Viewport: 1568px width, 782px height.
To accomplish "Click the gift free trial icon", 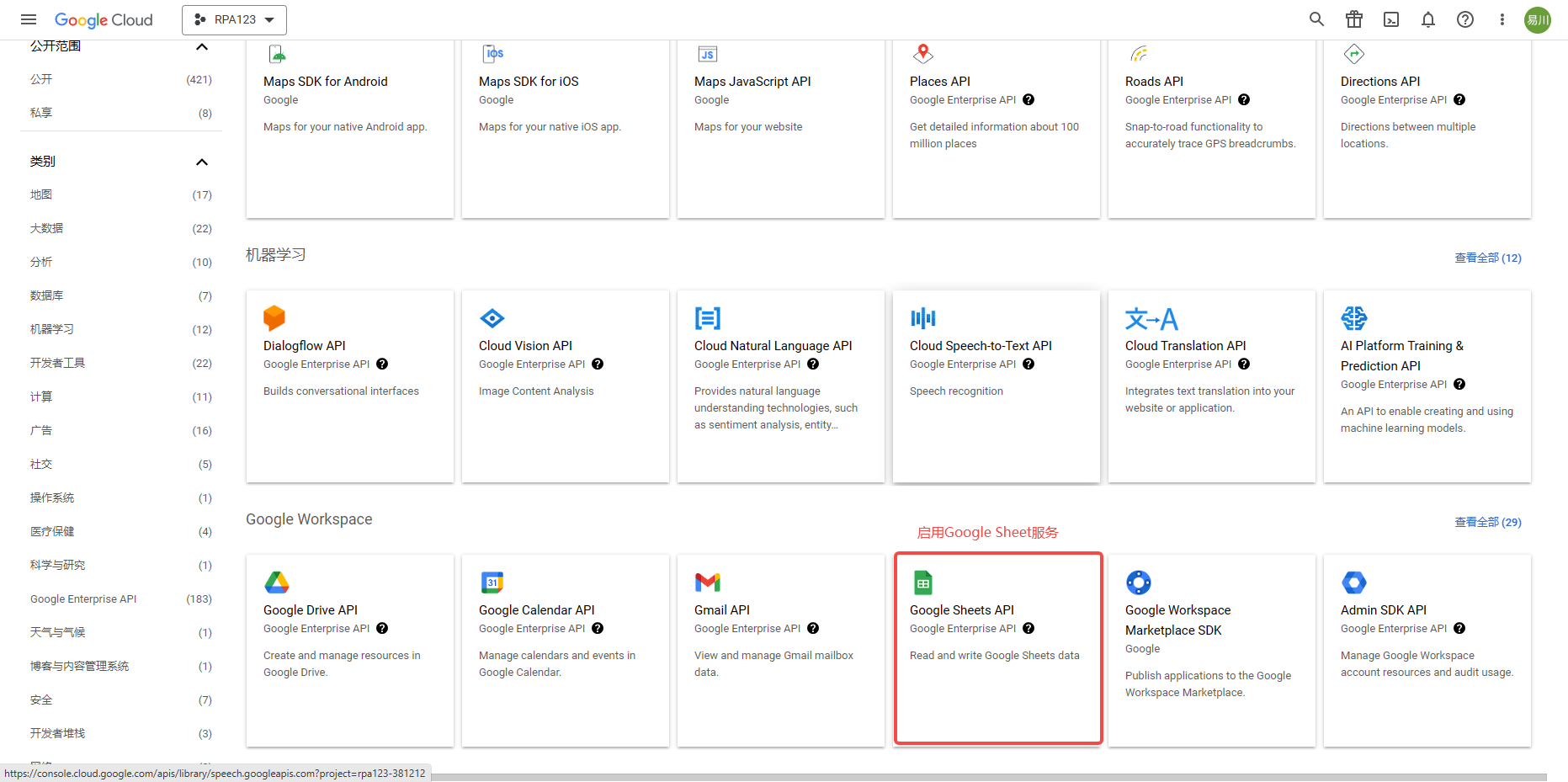I will point(1353,19).
